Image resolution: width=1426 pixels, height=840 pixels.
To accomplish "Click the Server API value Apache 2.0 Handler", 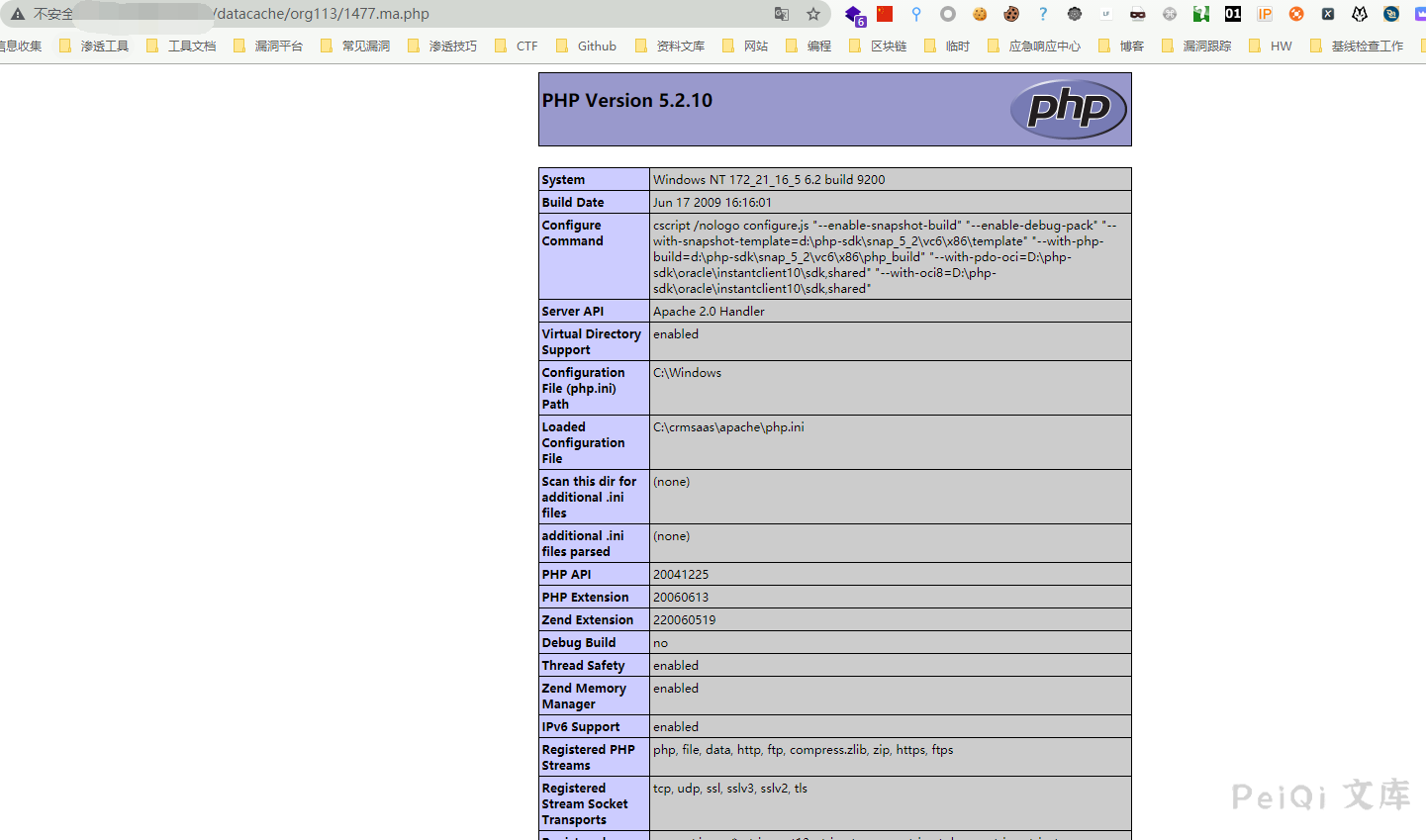I will [x=709, y=311].
